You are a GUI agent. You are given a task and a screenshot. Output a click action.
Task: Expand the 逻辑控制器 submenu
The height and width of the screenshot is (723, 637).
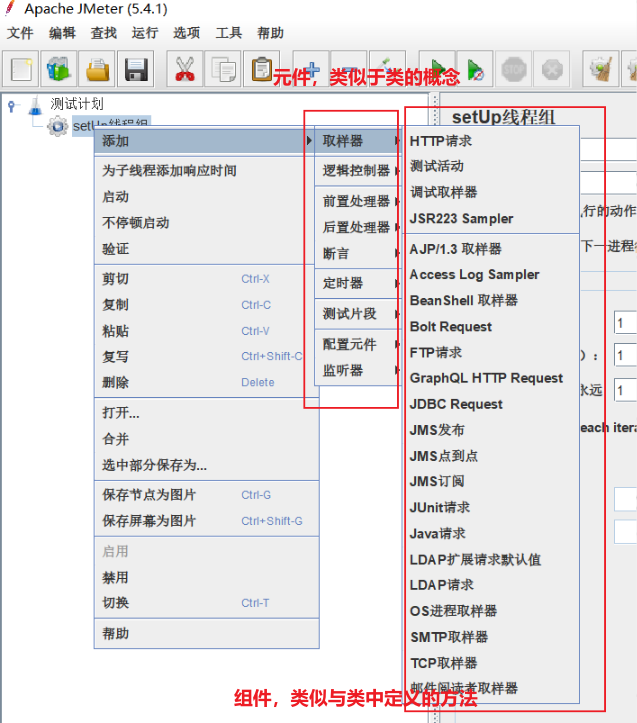357,171
